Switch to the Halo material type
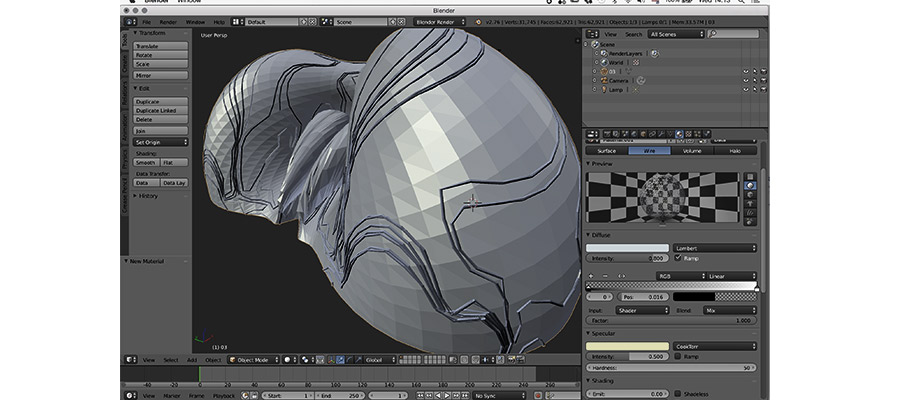 [736, 151]
